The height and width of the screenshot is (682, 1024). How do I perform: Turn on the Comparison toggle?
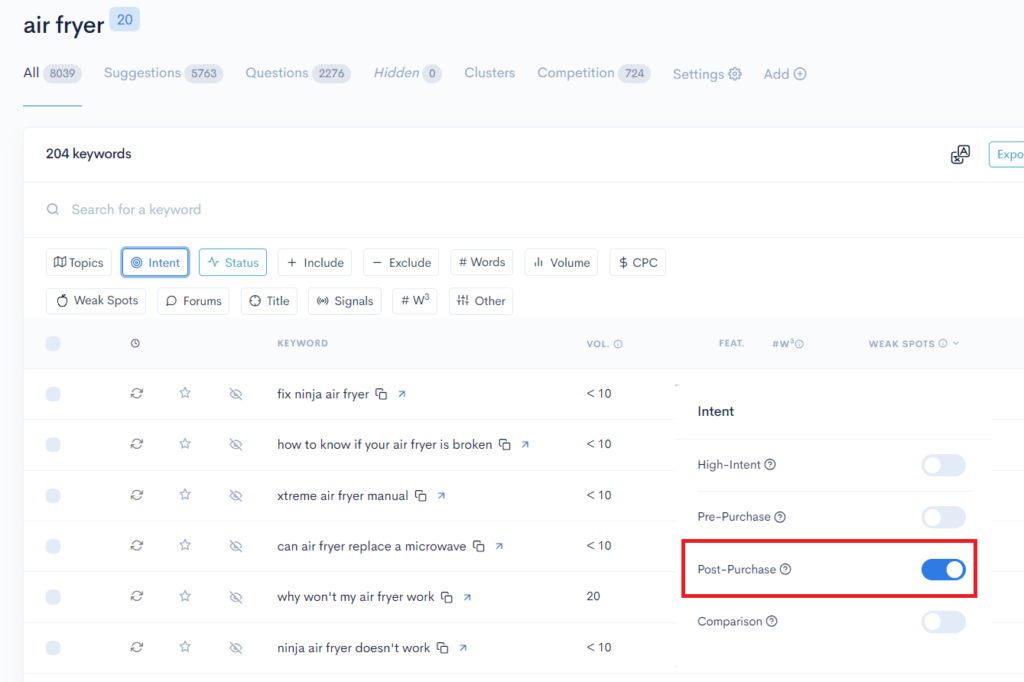[943, 621]
